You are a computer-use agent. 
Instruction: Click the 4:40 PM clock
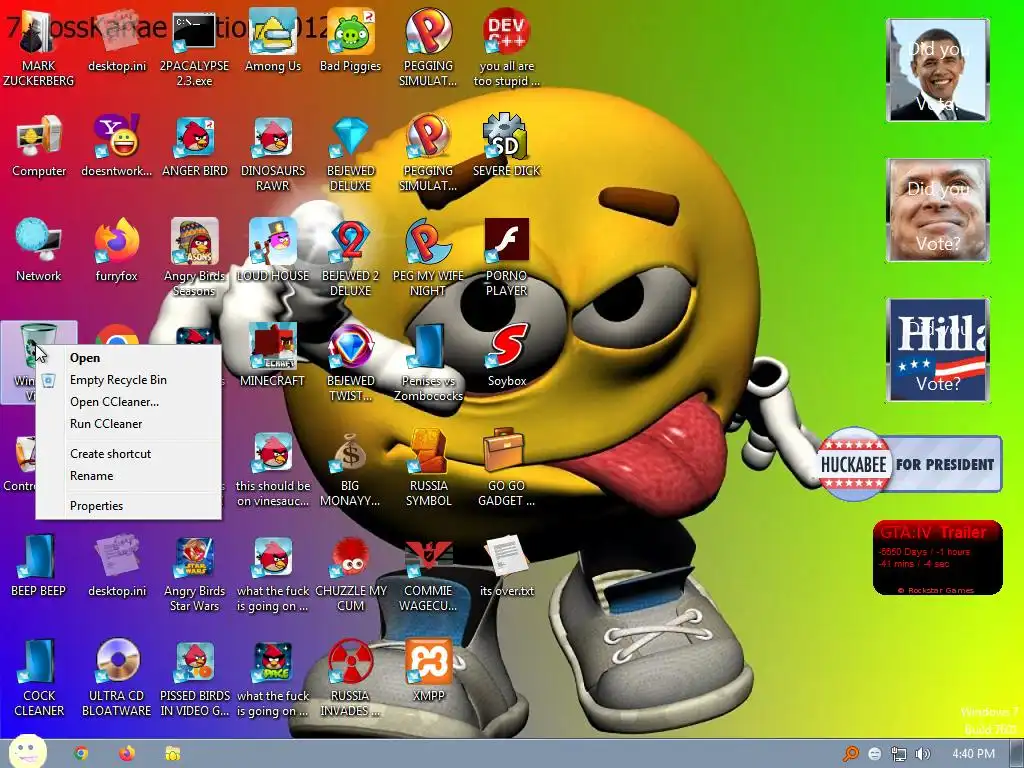point(974,754)
